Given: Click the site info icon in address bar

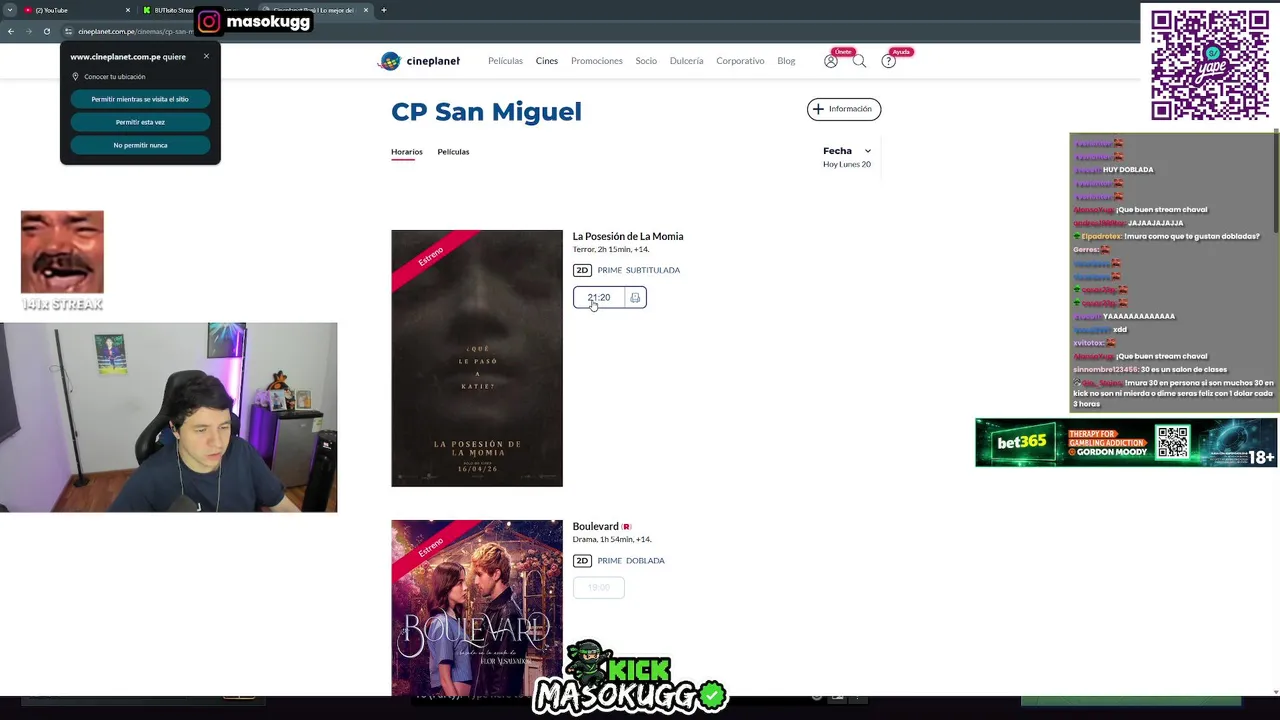Looking at the screenshot, I should (x=68, y=31).
